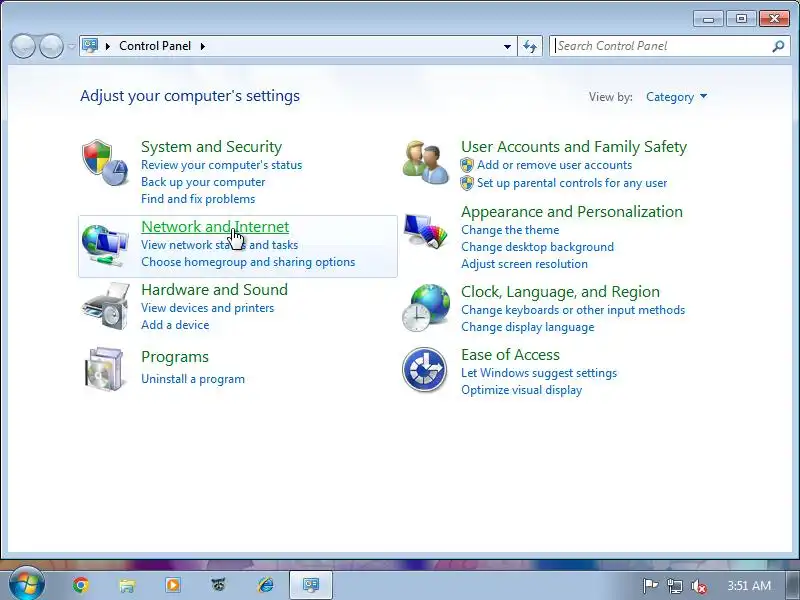Image resolution: width=800 pixels, height=600 pixels.
Task: Expand the arrow before Control Panel breadcrumb
Action: (108, 46)
